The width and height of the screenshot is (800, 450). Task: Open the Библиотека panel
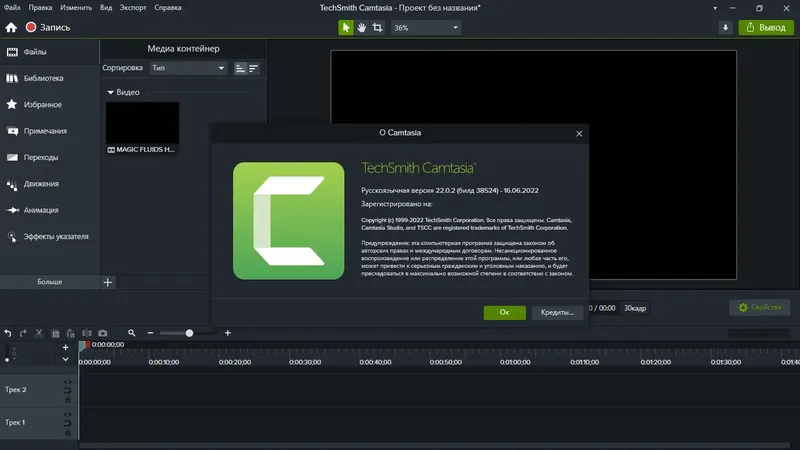49,78
